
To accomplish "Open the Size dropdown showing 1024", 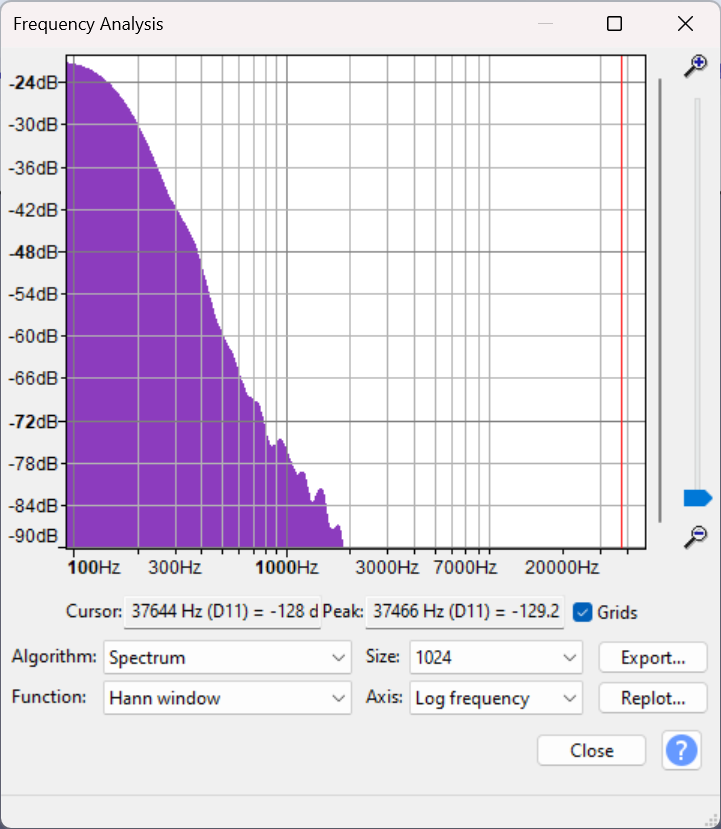I will click(496, 657).
